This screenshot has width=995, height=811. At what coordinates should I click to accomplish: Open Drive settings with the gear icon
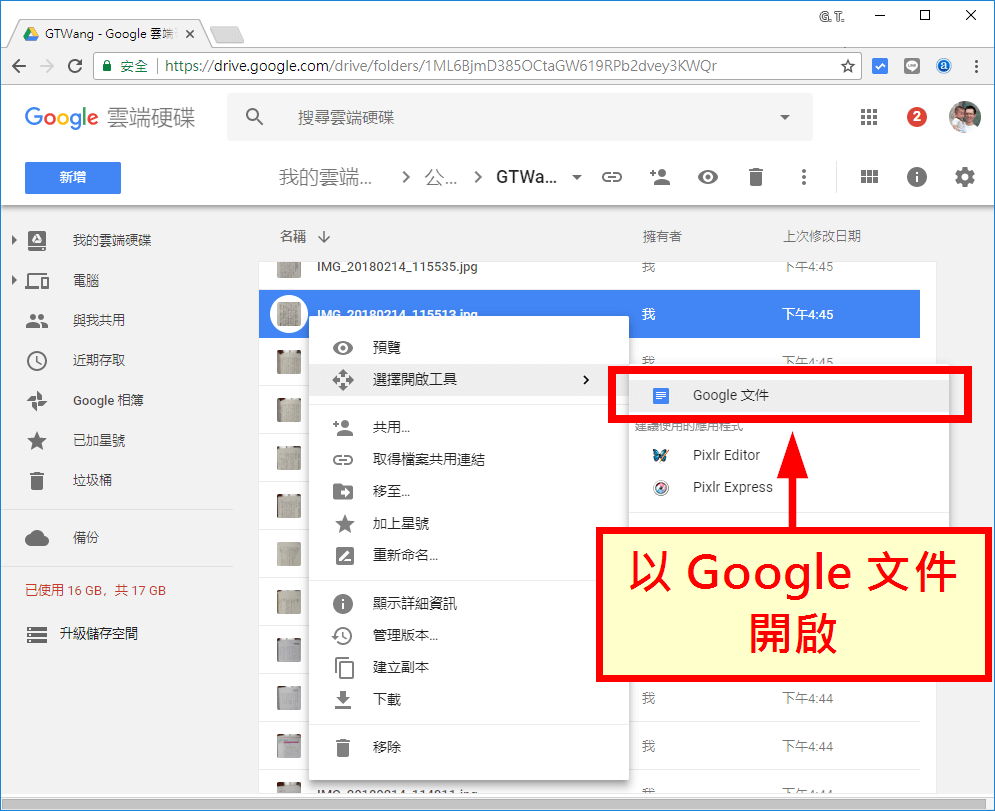coord(964,176)
